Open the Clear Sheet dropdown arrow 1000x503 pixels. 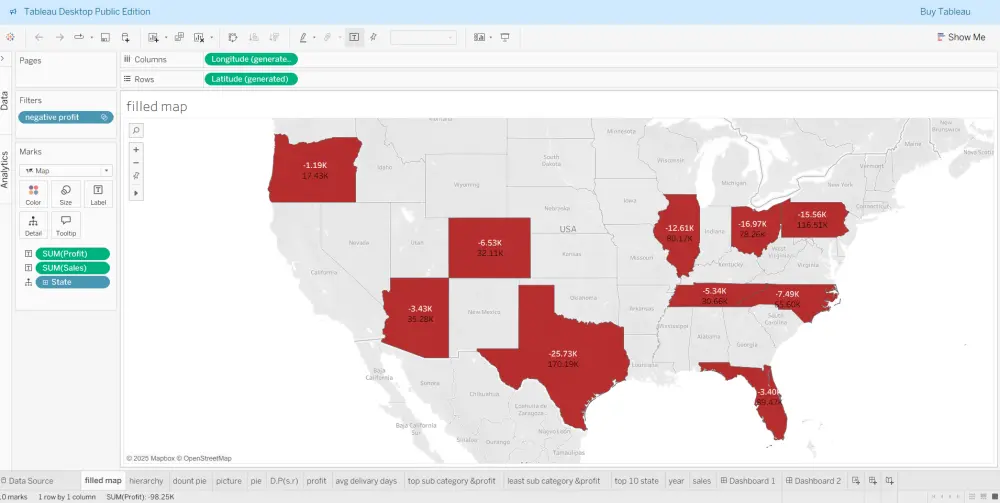pyautogui.click(x=212, y=38)
